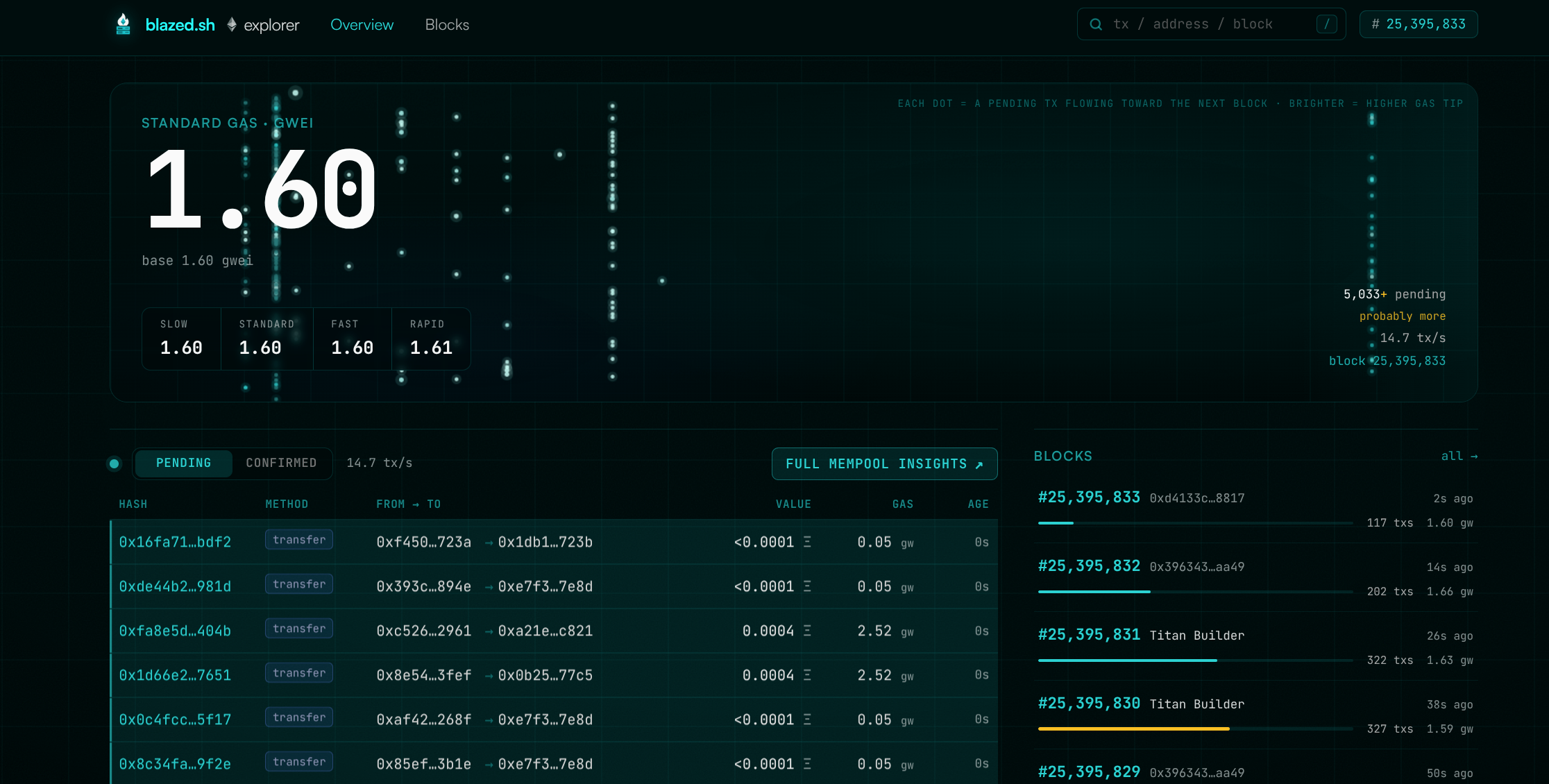Click transfer badge on row 0xfa8e5d…404b
The height and width of the screenshot is (784, 1549).
tap(299, 629)
